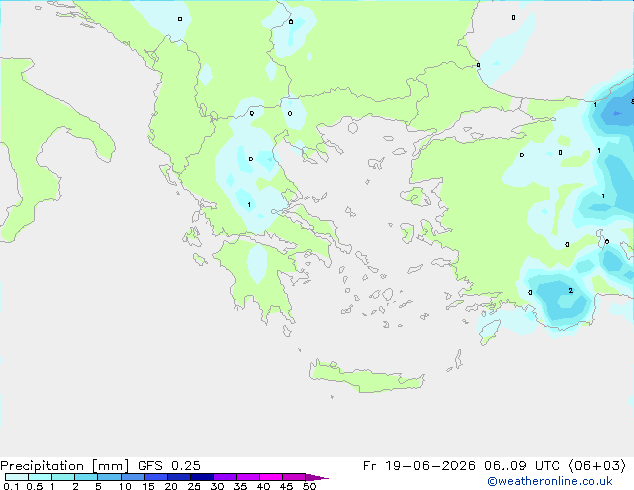Click the 'Precipitation [mm]' title text
The image size is (634, 490).
(65, 466)
